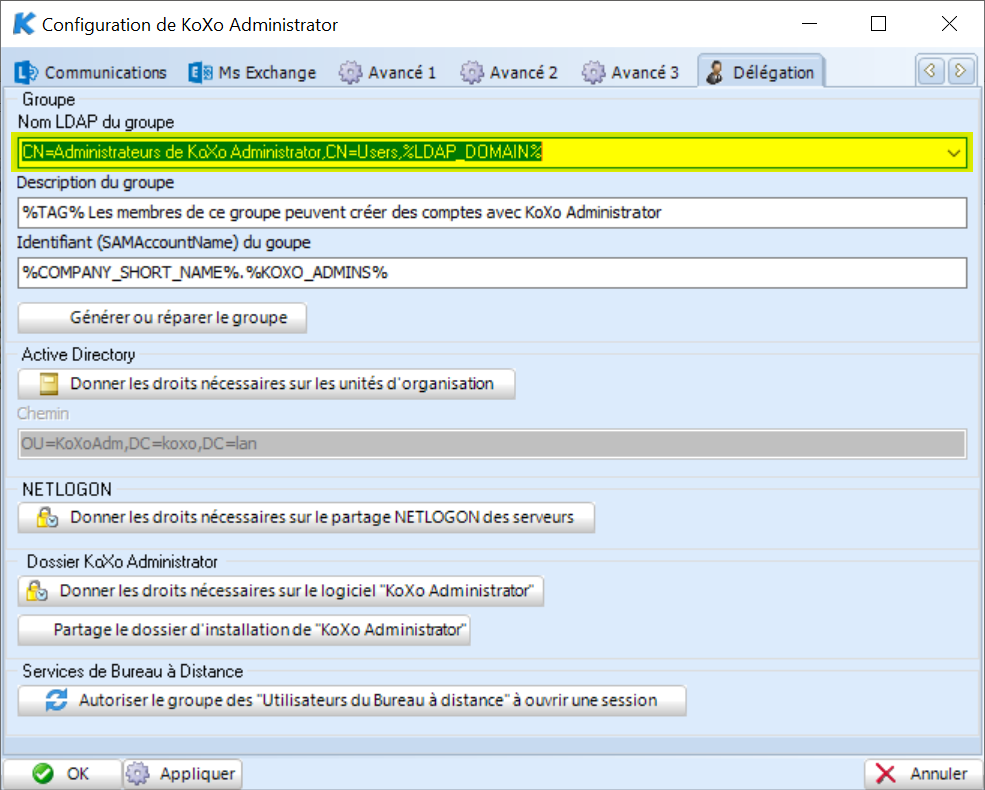
Task: Maximize the configuration window
Action: pyautogui.click(x=878, y=24)
